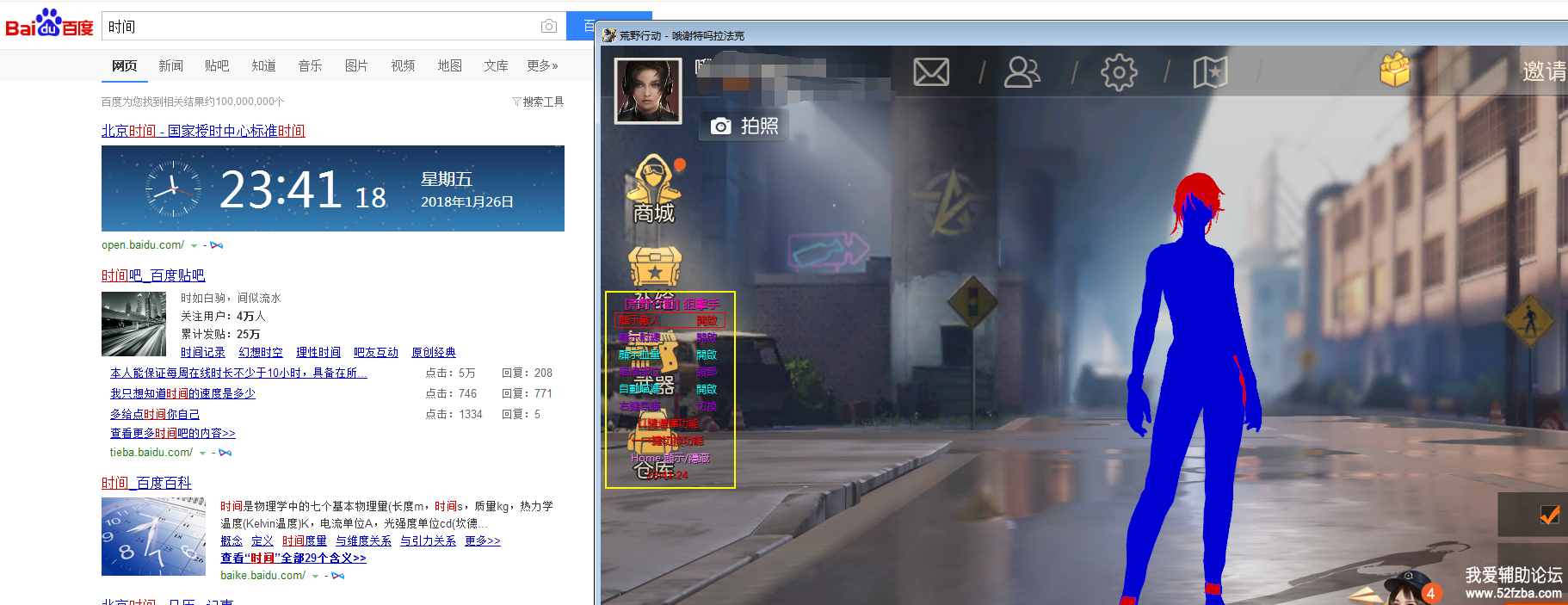This screenshot has width=1568, height=605.
Task: Open the game settings gear icon
Action: [1119, 72]
